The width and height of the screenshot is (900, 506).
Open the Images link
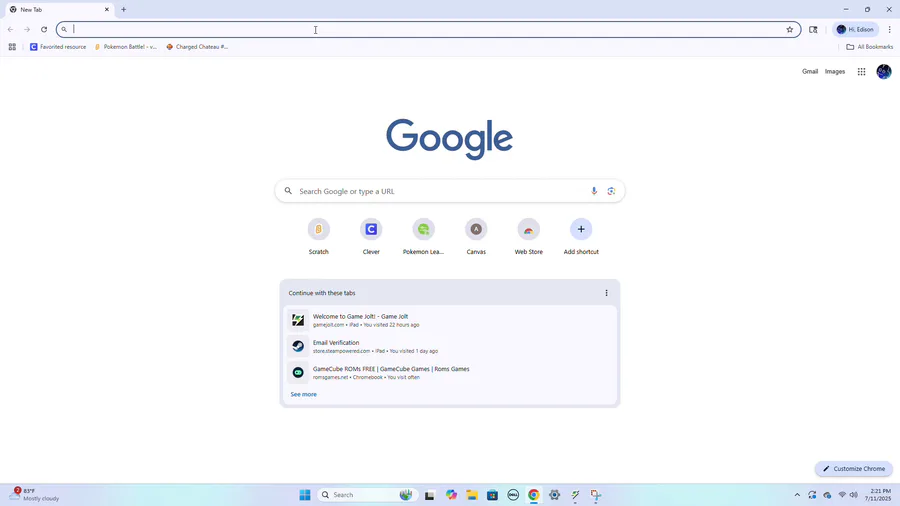835,72
